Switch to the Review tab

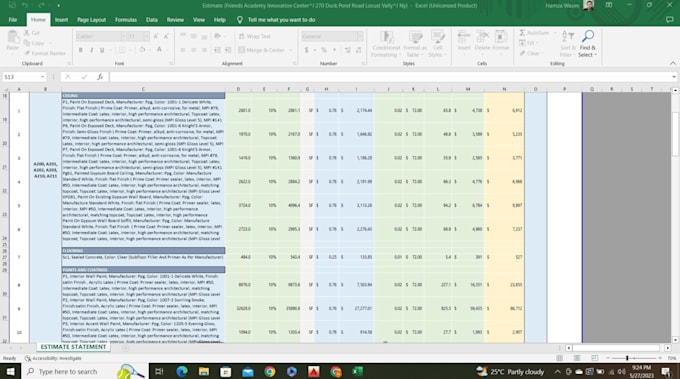point(175,20)
